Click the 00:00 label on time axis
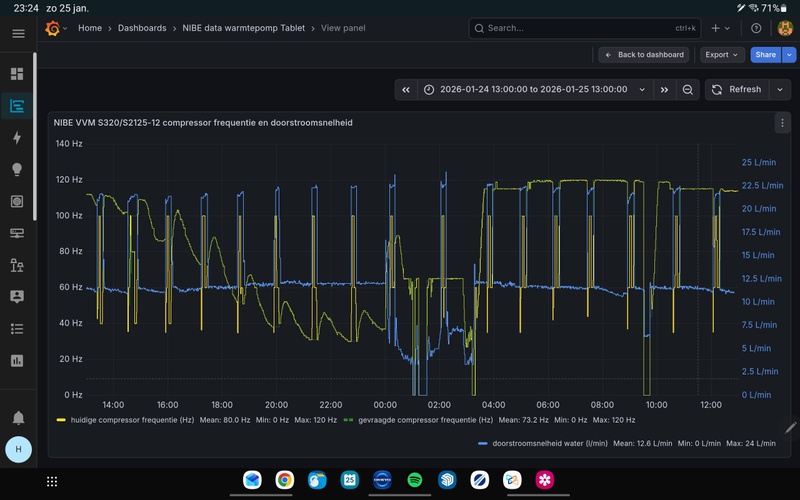The image size is (800, 500). [385, 405]
